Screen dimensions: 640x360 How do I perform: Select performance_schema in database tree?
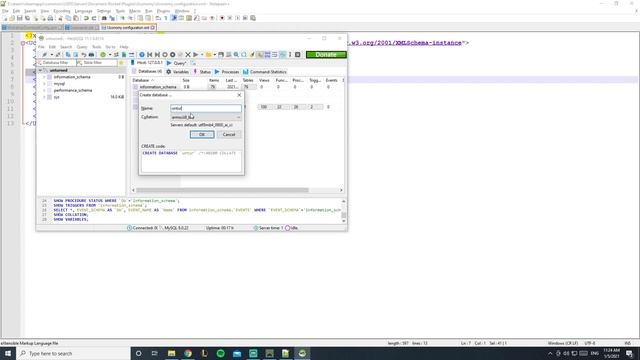pos(73,90)
